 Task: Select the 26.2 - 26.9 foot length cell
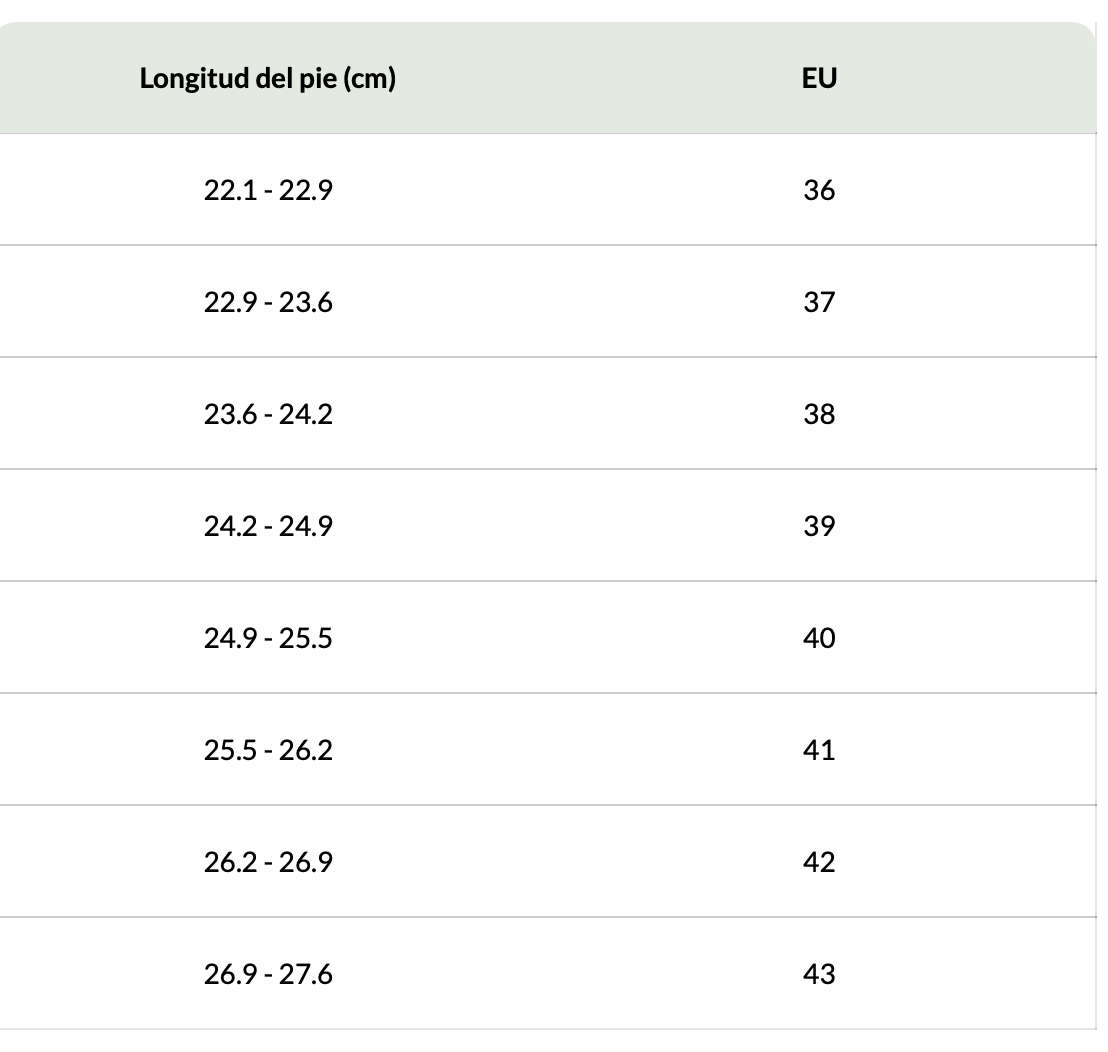[268, 862]
